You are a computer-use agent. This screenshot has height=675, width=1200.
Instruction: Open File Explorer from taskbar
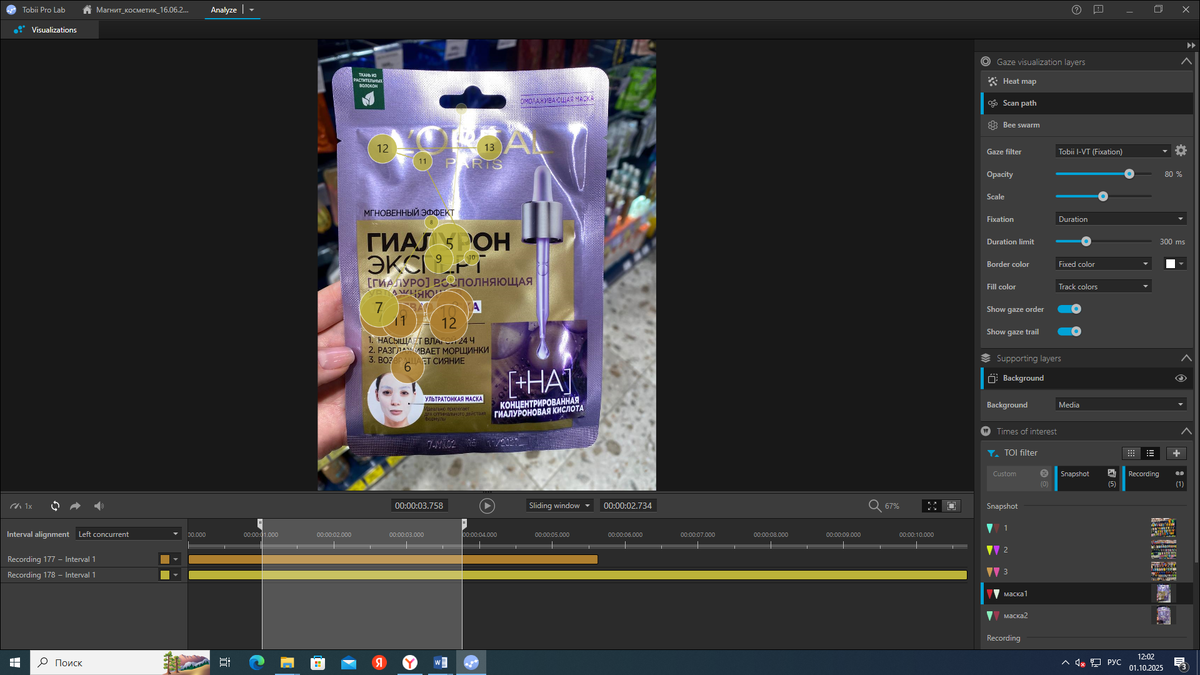(287, 662)
